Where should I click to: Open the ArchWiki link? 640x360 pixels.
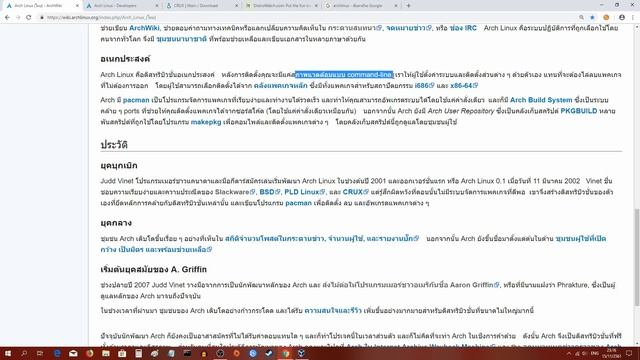[144, 28]
